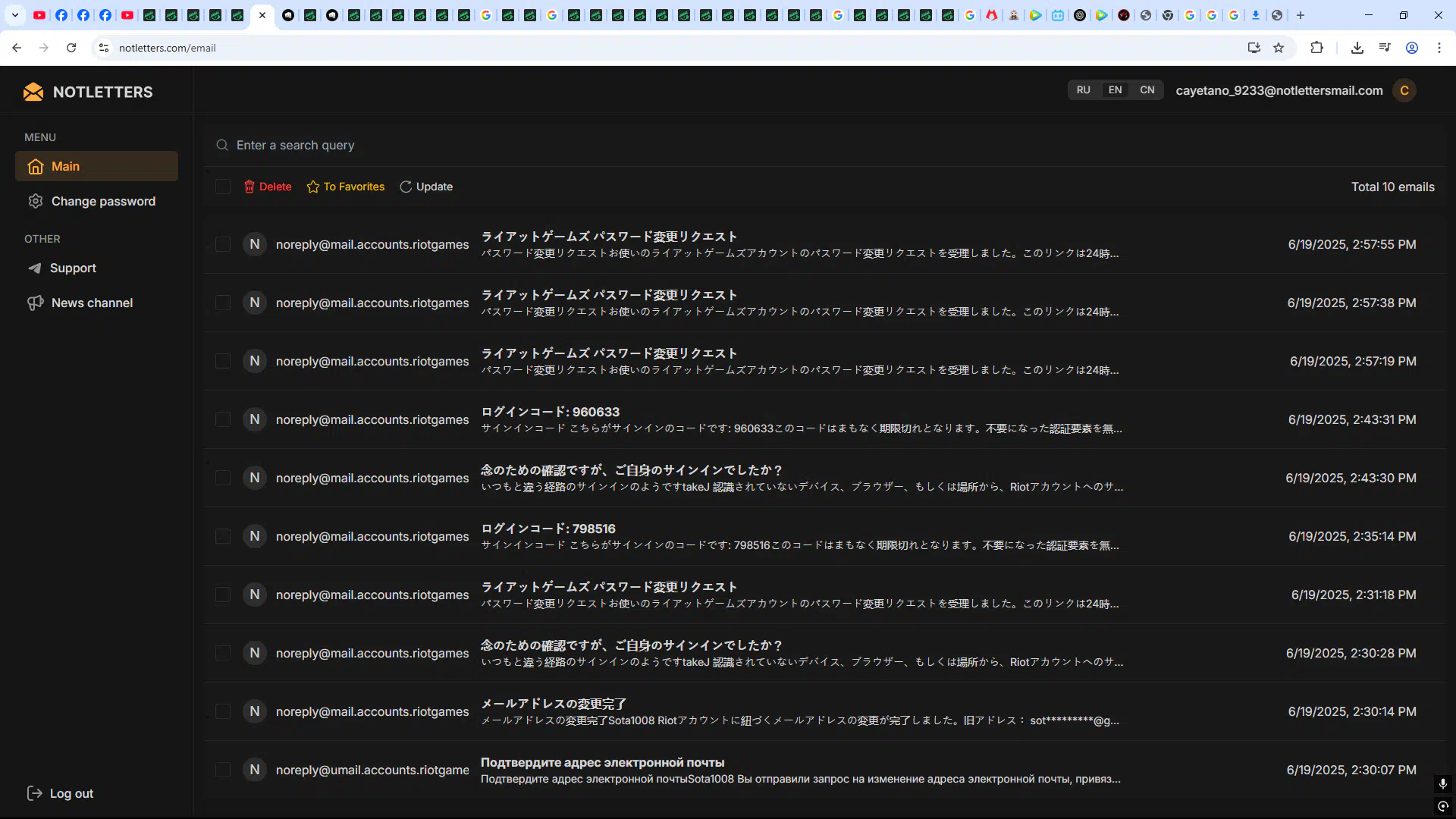Go forward in browser history
1456x819 pixels.
point(44,48)
